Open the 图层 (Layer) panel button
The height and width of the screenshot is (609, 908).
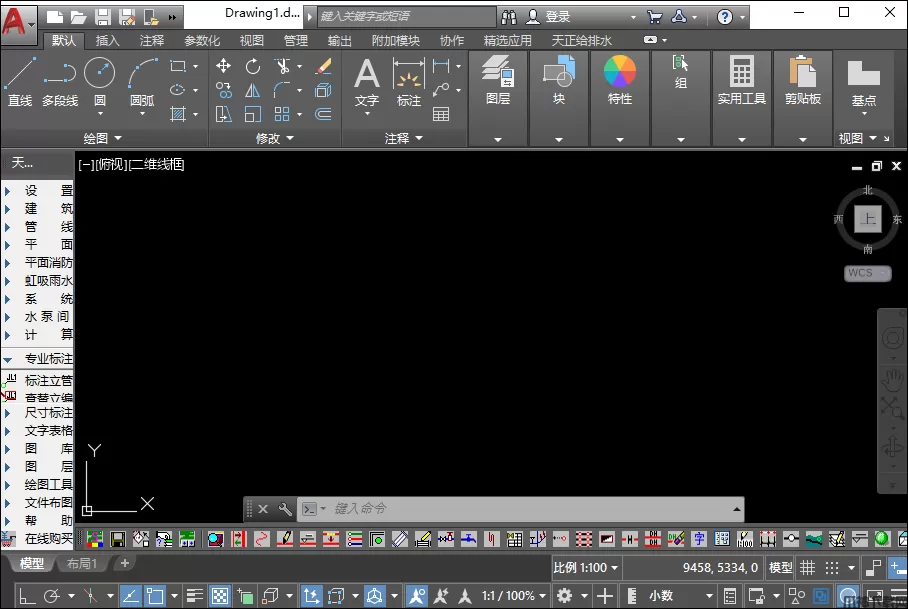coord(497,80)
